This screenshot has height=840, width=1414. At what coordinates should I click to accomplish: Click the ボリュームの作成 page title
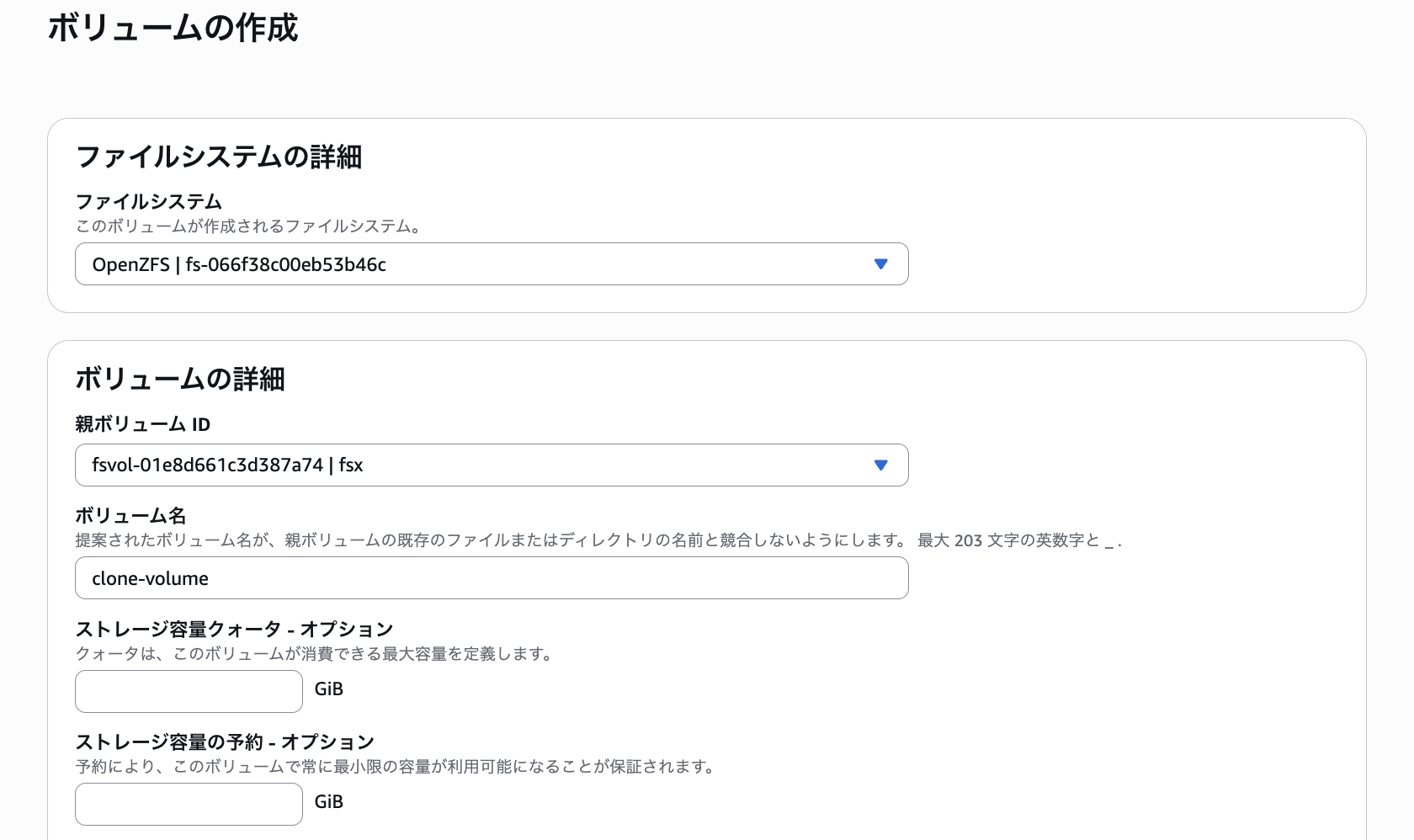pyautogui.click(x=173, y=28)
